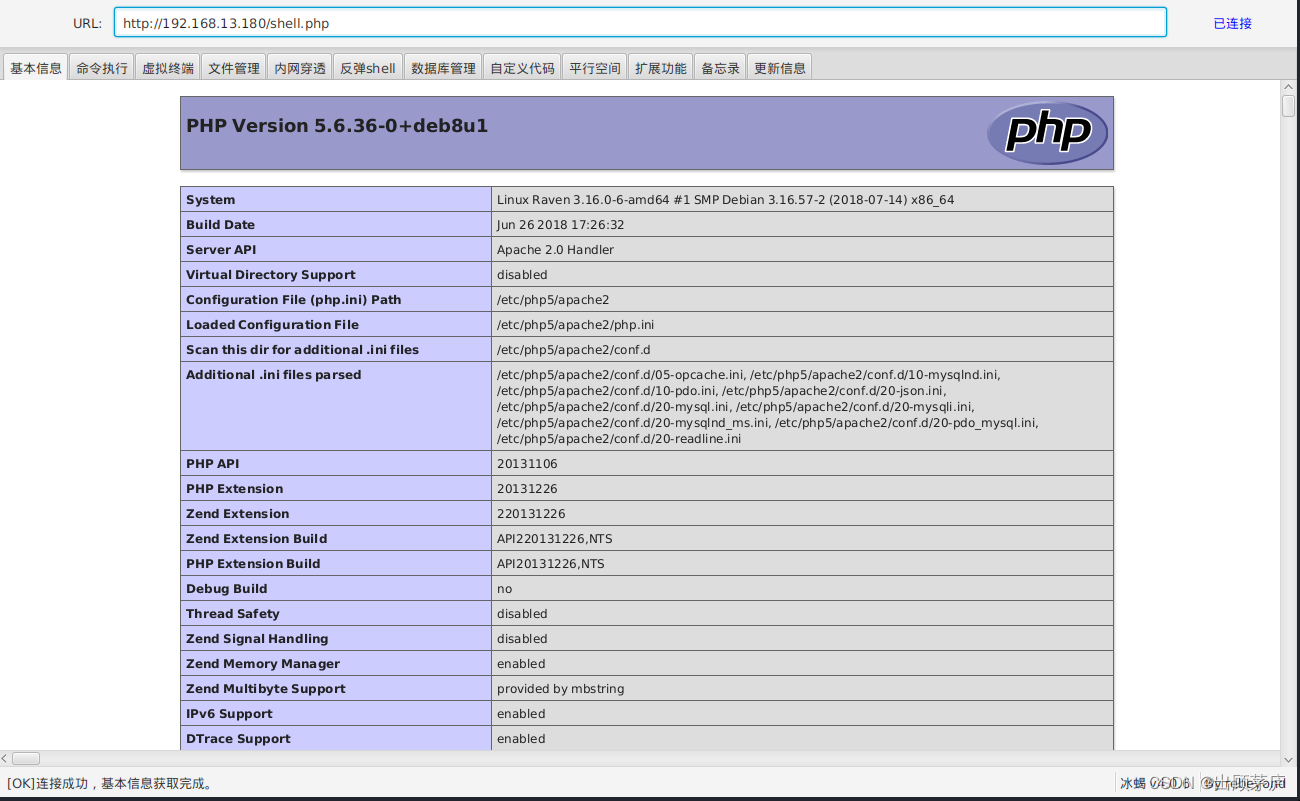Click the Server API label

click(221, 250)
